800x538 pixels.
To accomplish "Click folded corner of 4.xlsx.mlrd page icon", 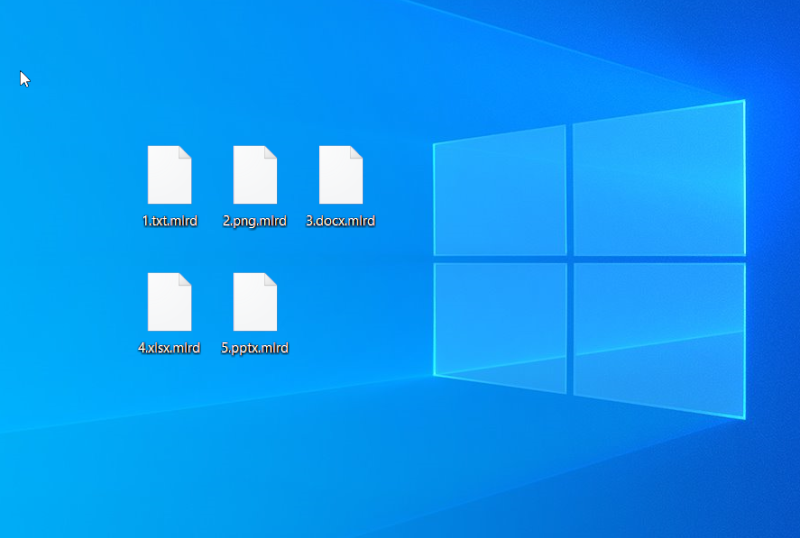I will point(185,278).
